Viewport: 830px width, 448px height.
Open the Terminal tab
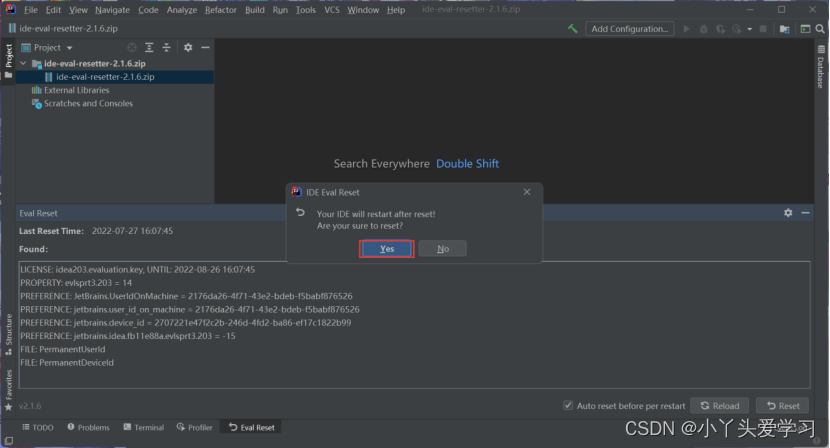pos(143,427)
